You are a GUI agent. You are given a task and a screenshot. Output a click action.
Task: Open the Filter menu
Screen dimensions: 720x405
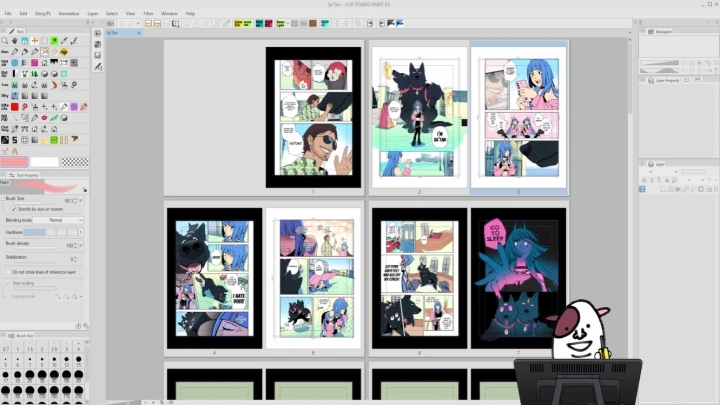tap(148, 13)
